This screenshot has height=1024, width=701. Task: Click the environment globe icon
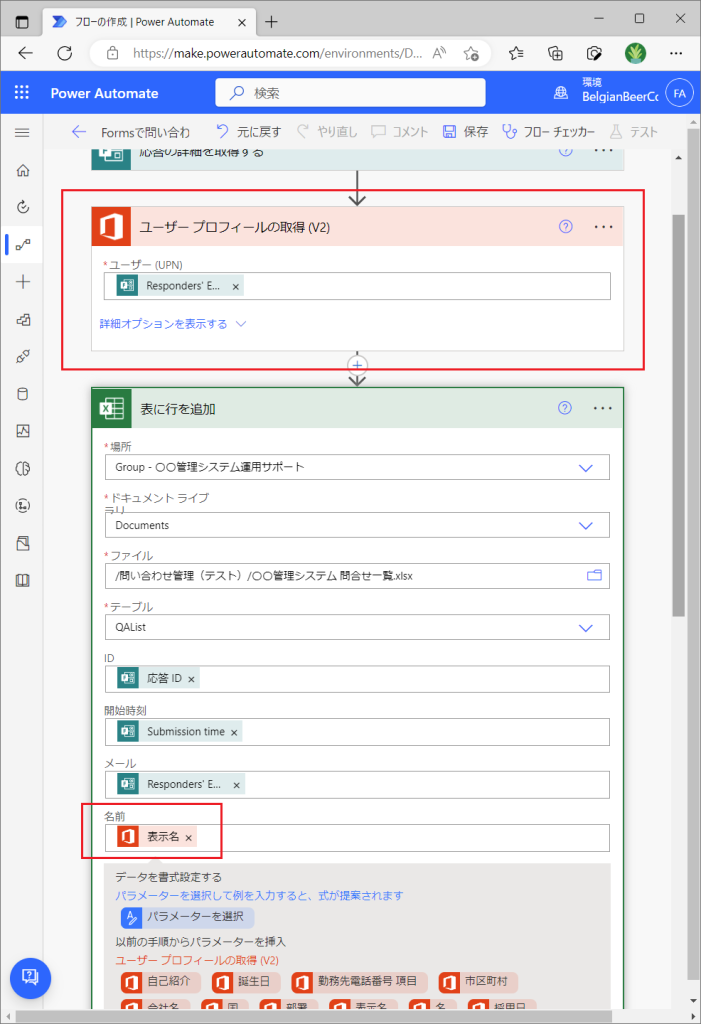click(x=561, y=93)
